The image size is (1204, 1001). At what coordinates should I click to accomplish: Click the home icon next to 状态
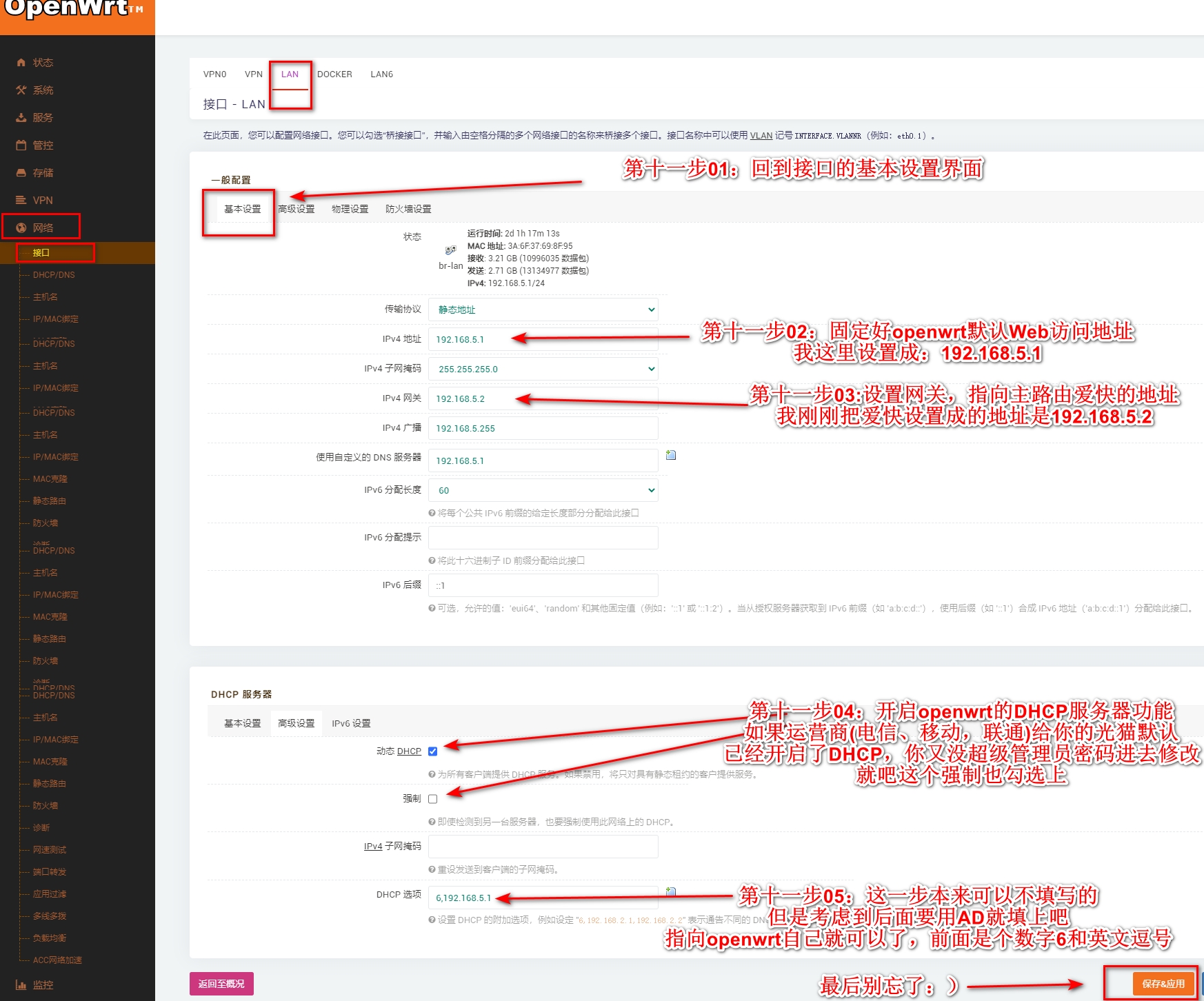[x=21, y=63]
